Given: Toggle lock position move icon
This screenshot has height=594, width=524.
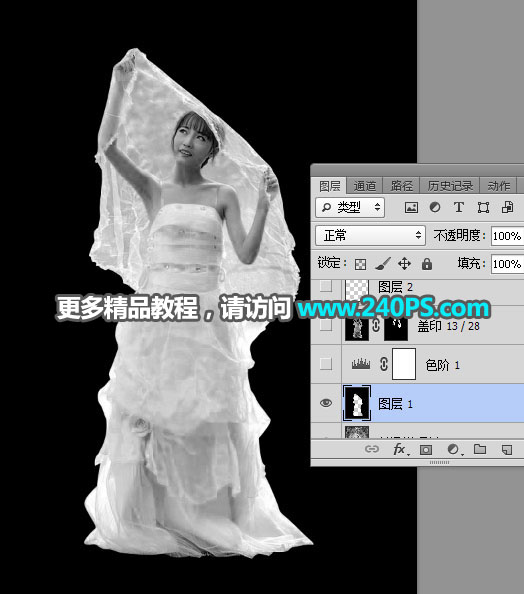Looking at the screenshot, I should [404, 264].
